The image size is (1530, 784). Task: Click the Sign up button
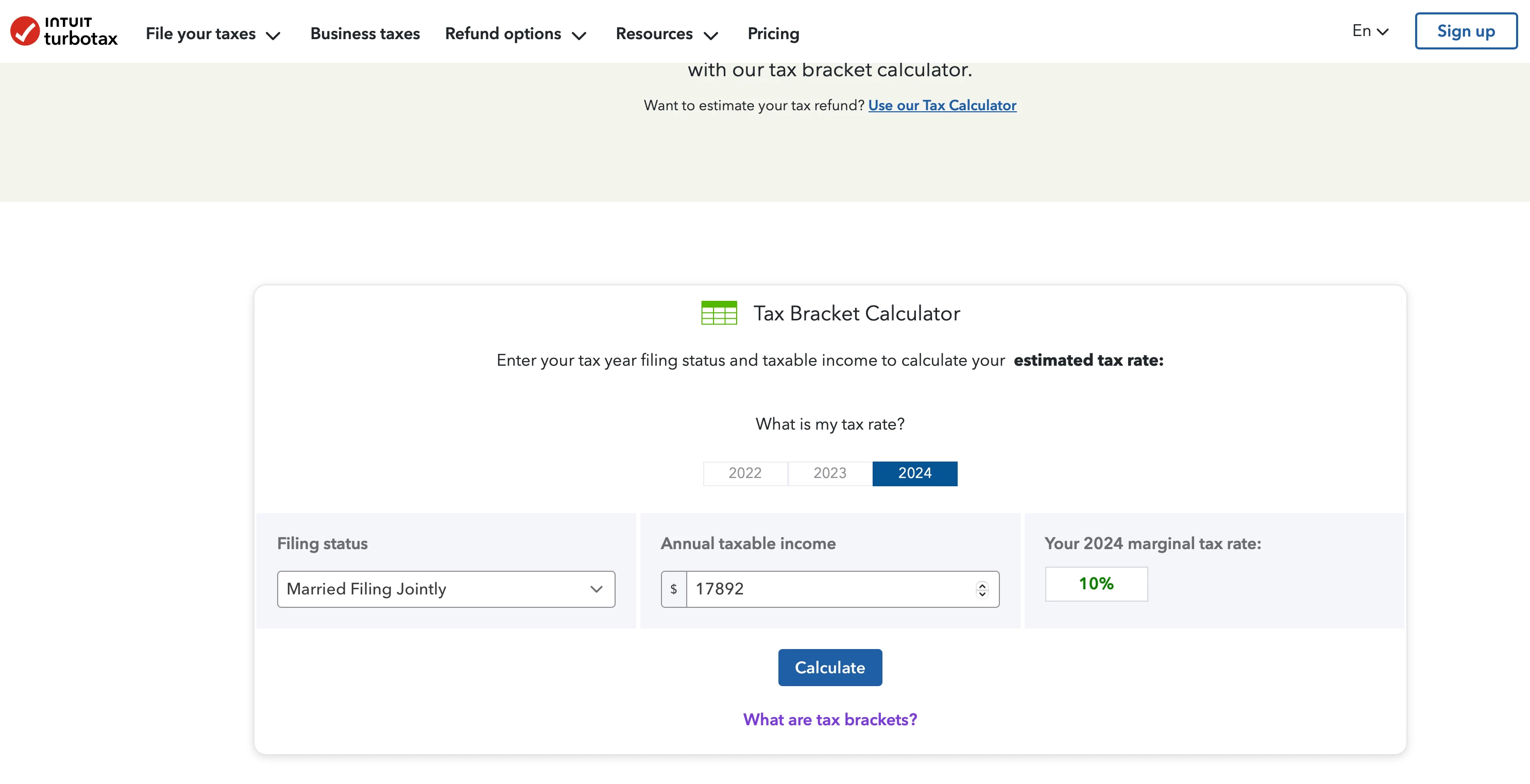1465,31
